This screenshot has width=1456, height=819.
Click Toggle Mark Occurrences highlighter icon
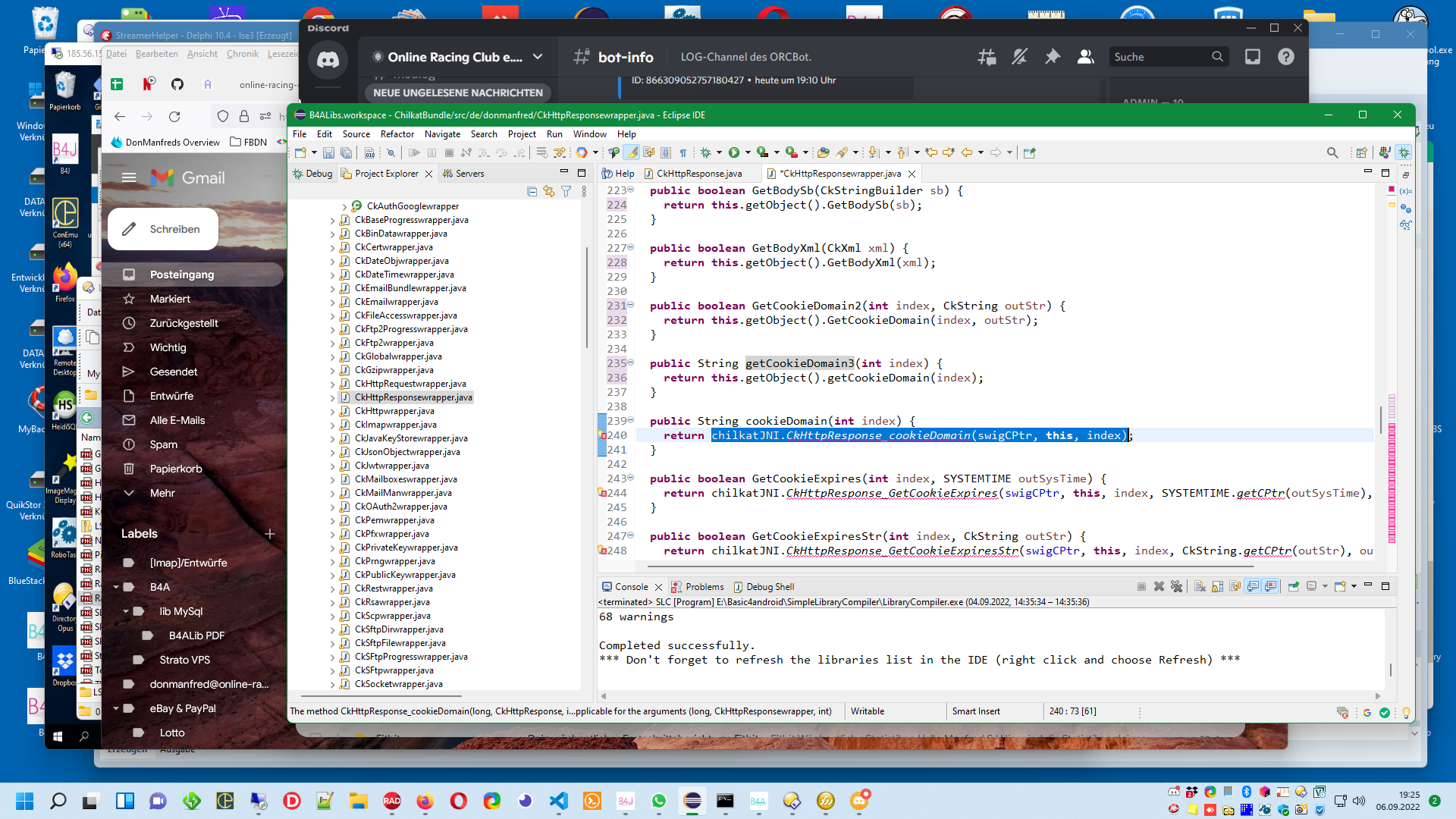[x=632, y=152]
